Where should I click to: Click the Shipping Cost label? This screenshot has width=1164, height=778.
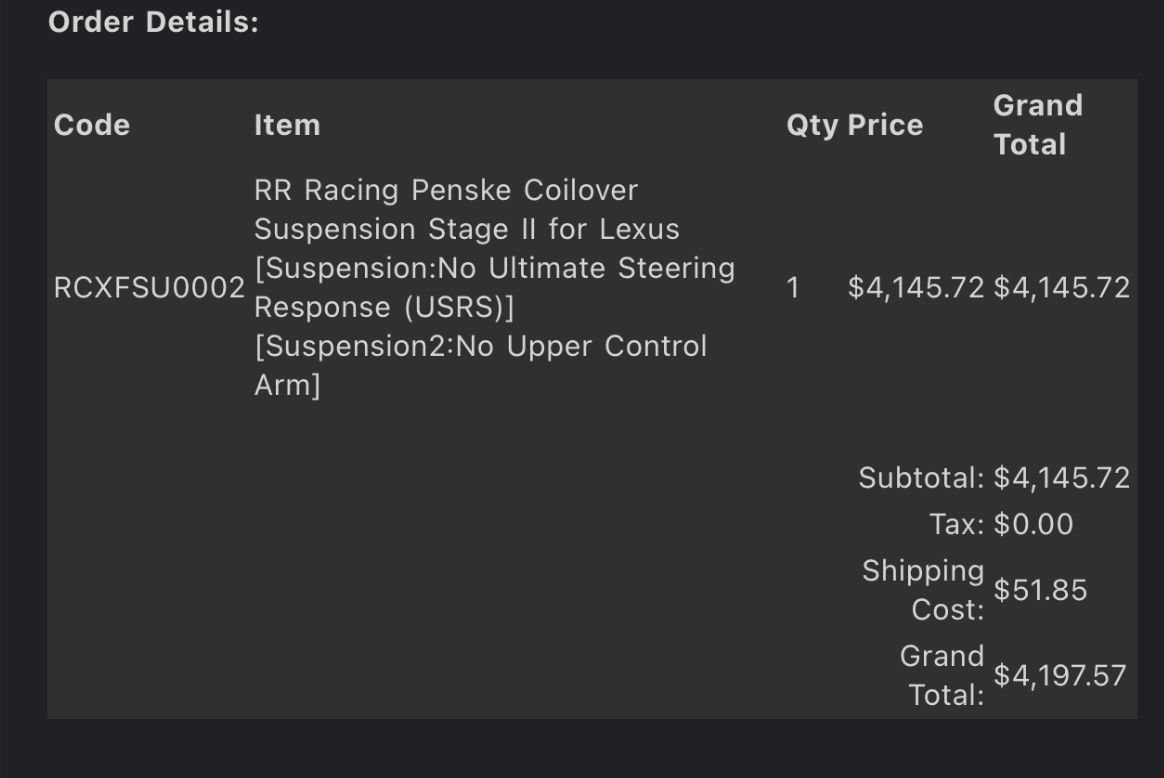point(924,590)
